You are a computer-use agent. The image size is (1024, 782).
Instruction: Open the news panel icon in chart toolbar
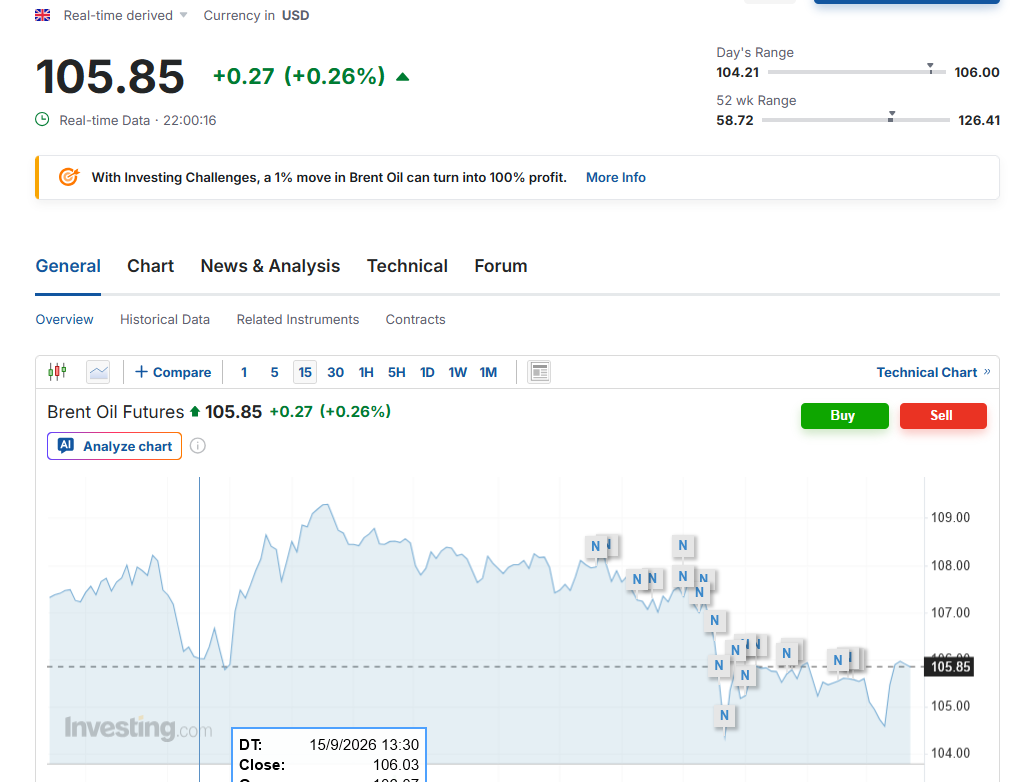[539, 372]
